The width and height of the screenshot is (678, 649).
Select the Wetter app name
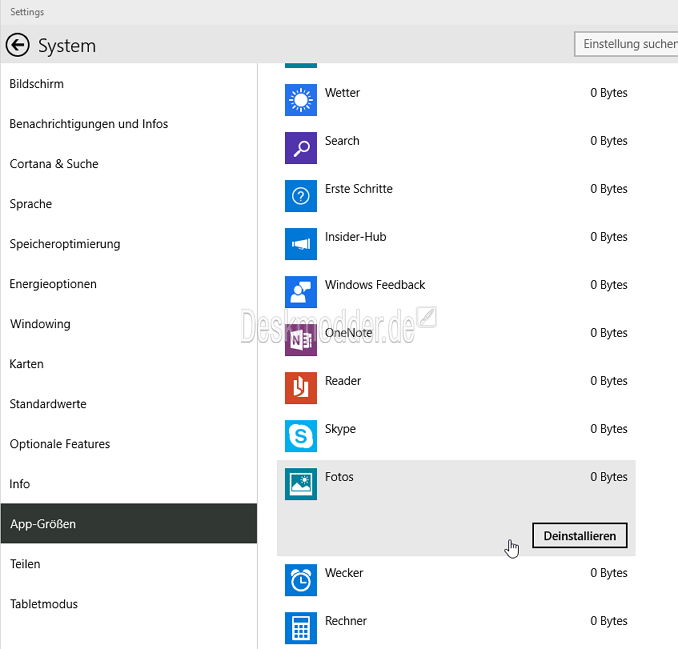click(342, 93)
